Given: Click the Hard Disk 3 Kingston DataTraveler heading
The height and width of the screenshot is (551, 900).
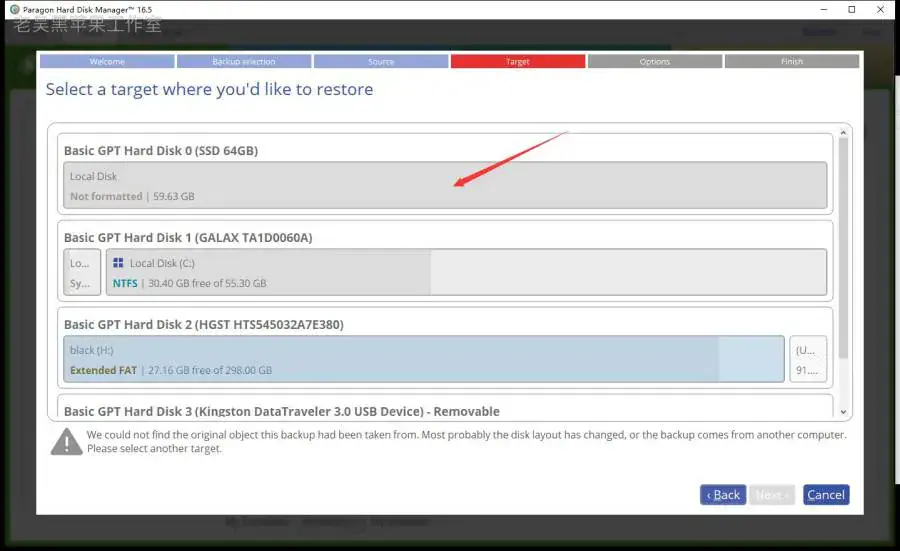Looking at the screenshot, I should [282, 411].
